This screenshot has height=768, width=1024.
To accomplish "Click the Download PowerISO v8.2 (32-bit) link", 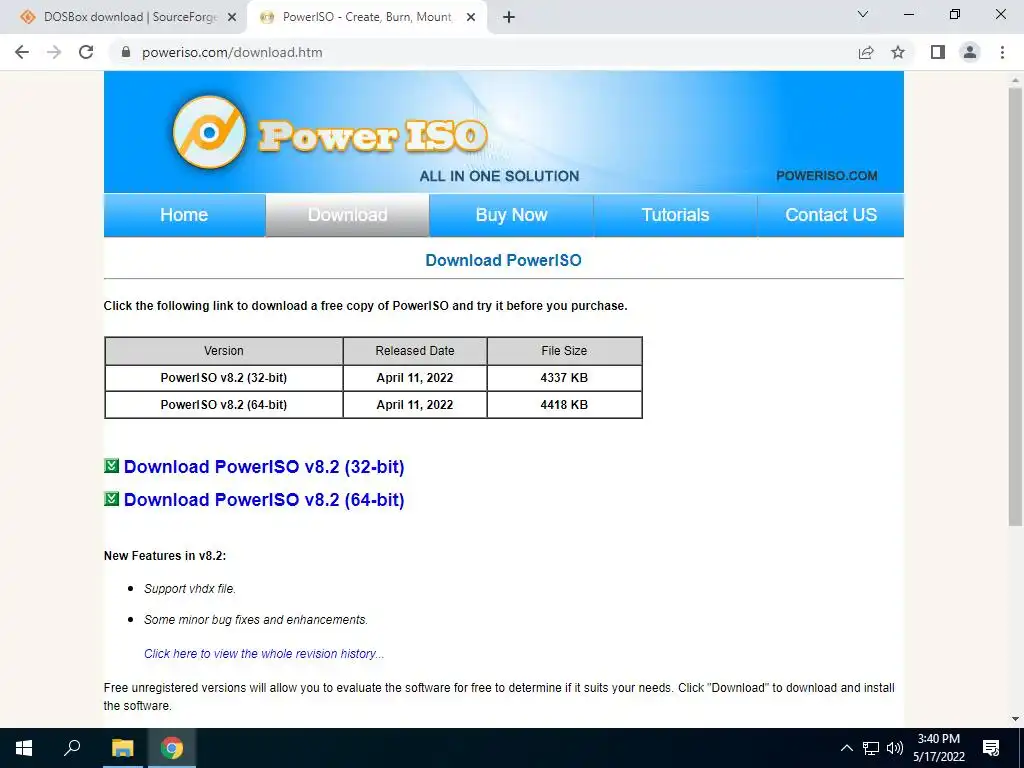I will [264, 466].
